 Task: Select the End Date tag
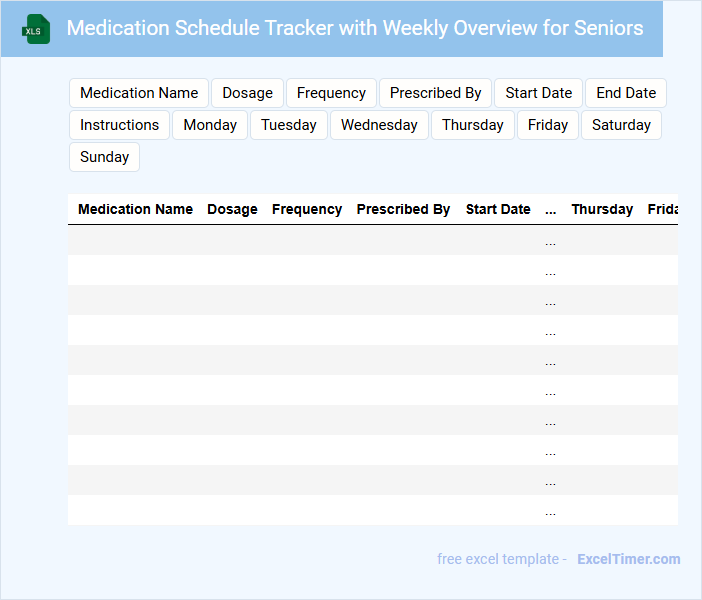tap(626, 93)
